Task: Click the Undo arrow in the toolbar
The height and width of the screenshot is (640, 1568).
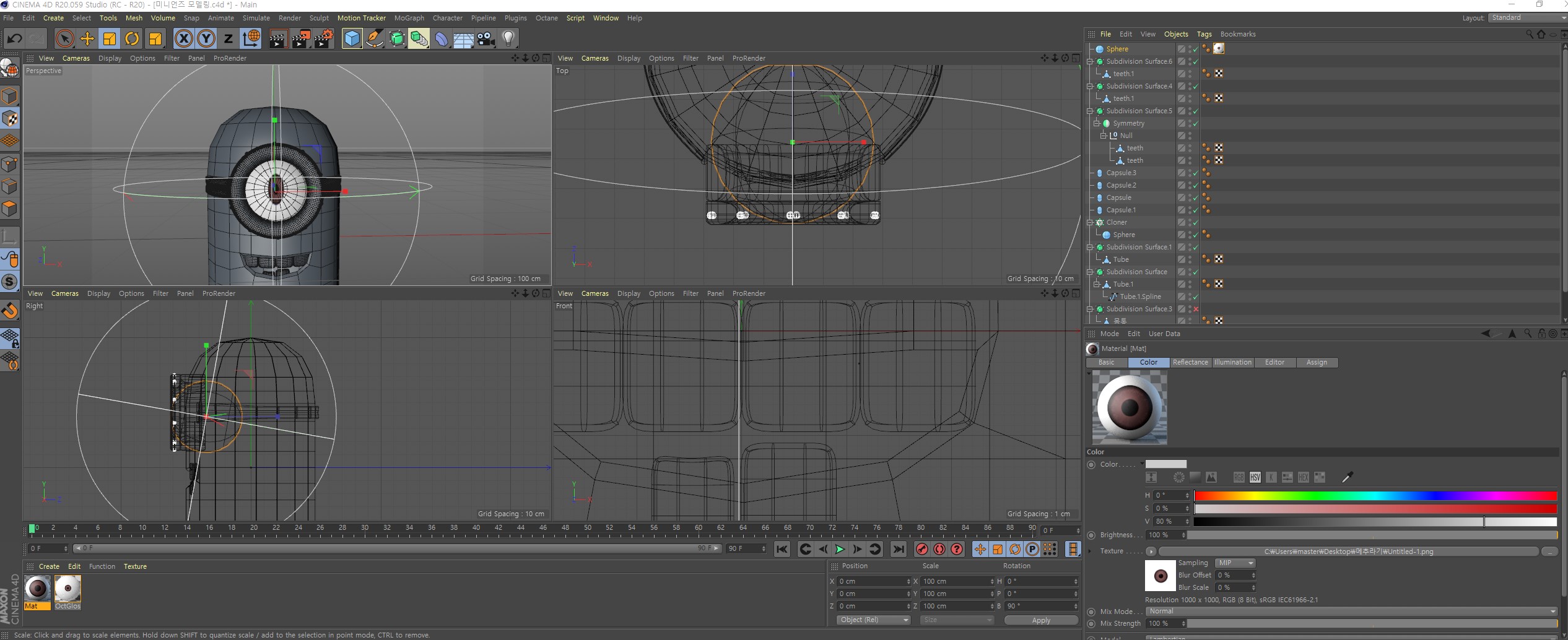Action: (x=14, y=38)
